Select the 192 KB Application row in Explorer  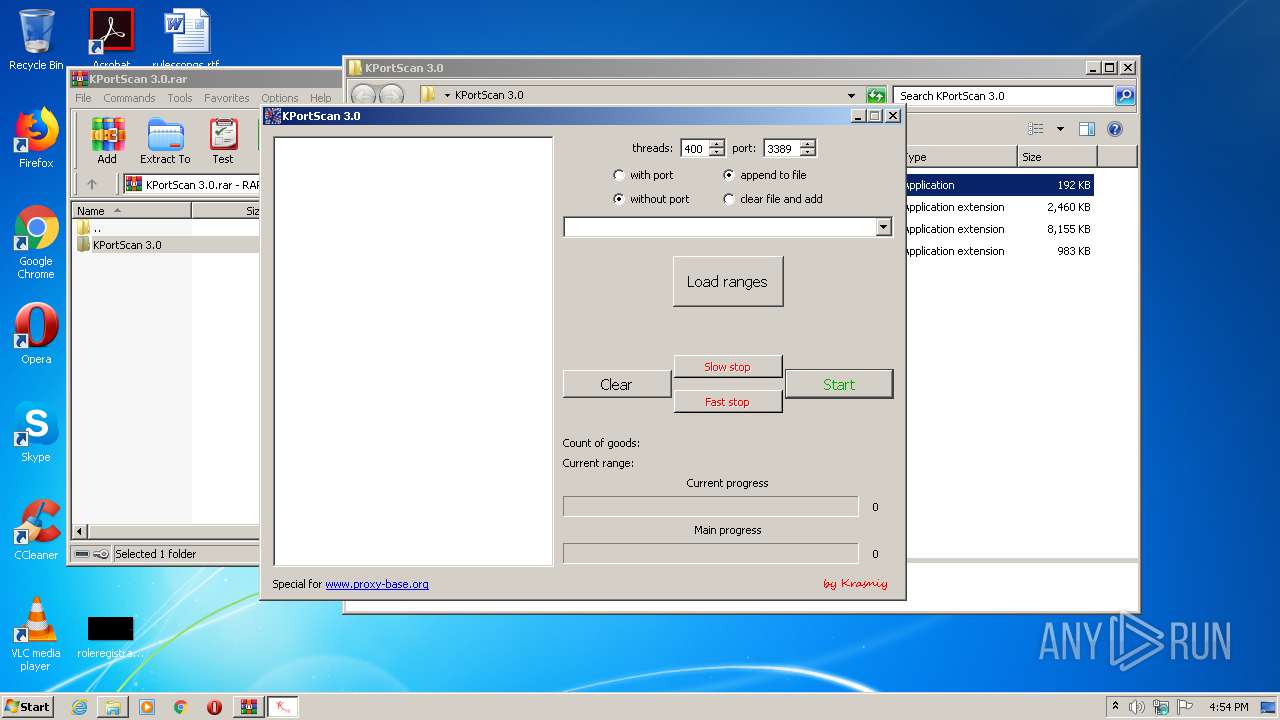point(998,185)
